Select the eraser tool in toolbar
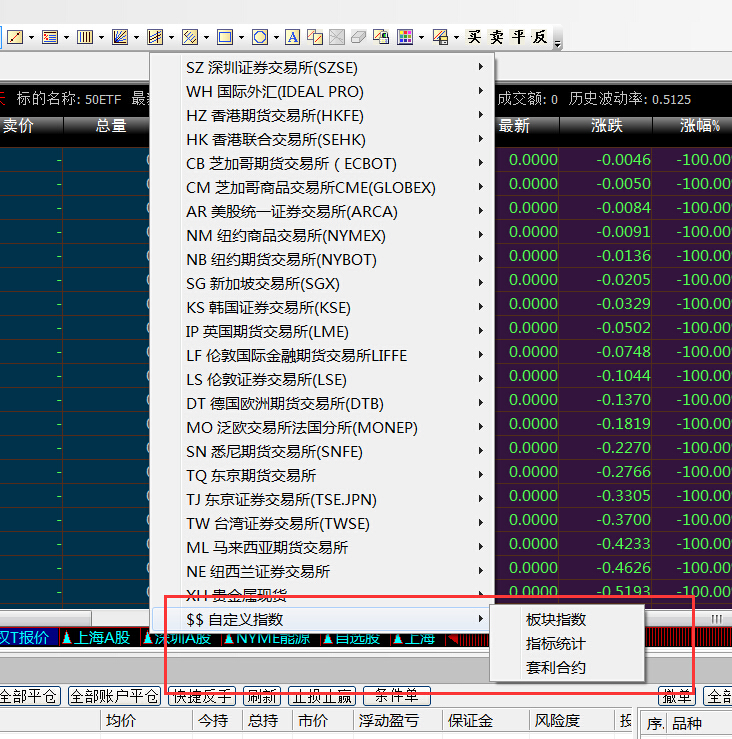This screenshot has height=739, width=732. tap(360, 37)
